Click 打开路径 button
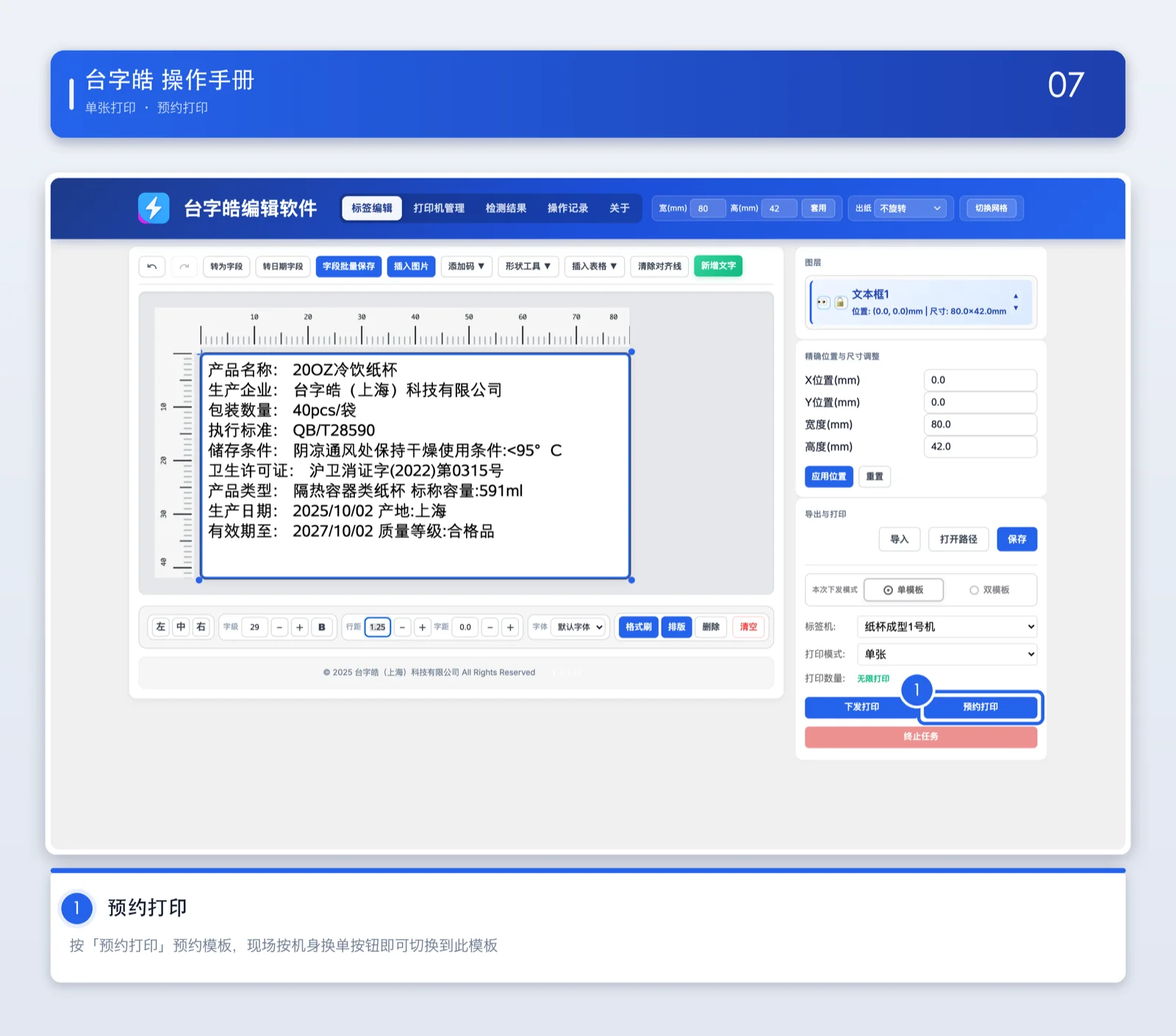 (958, 539)
